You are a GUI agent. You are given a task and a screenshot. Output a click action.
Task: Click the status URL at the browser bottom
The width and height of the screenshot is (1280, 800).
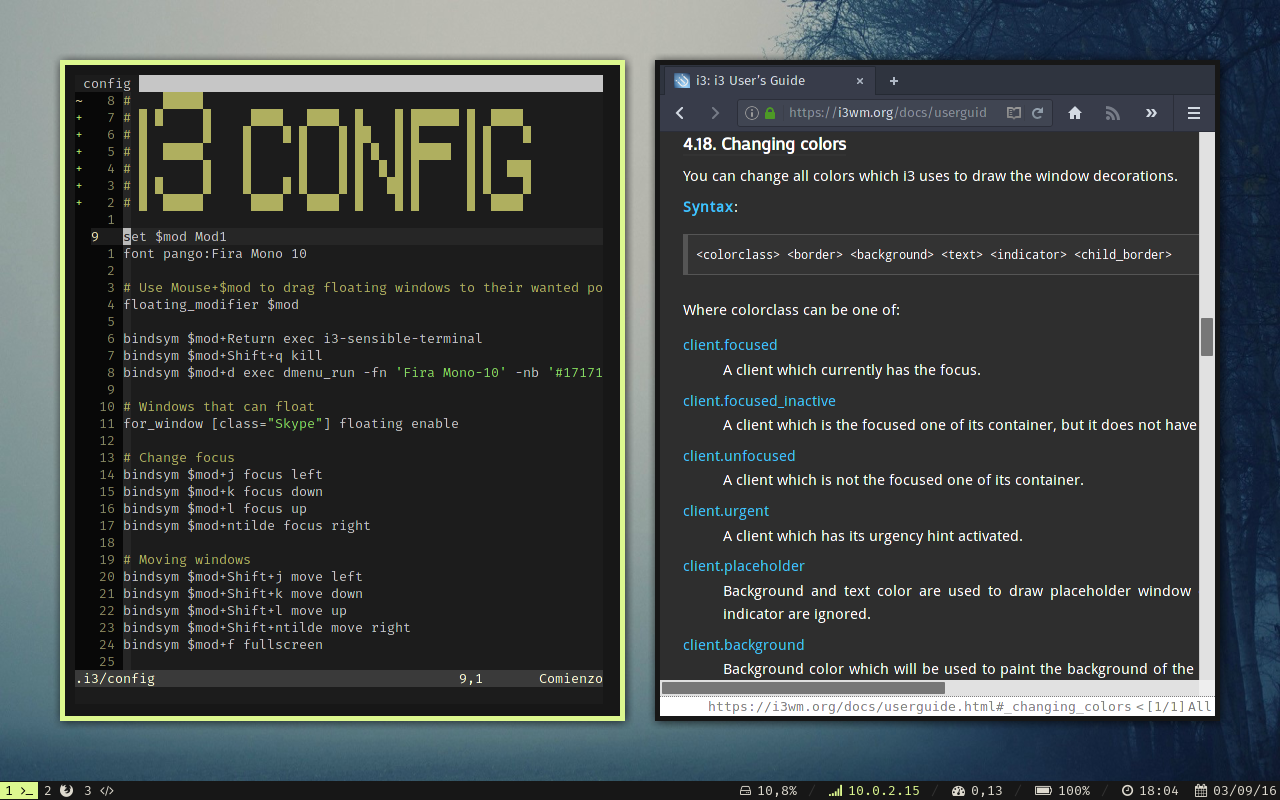(919, 706)
